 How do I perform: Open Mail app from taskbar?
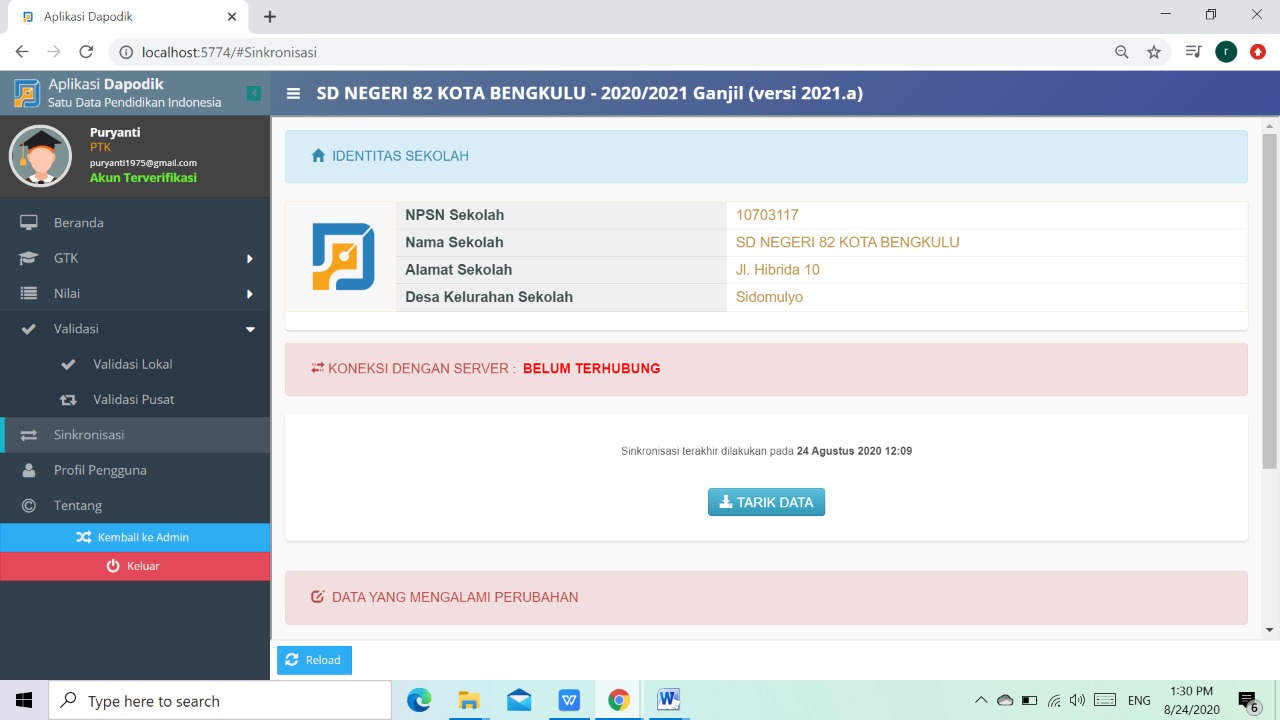[x=519, y=700]
